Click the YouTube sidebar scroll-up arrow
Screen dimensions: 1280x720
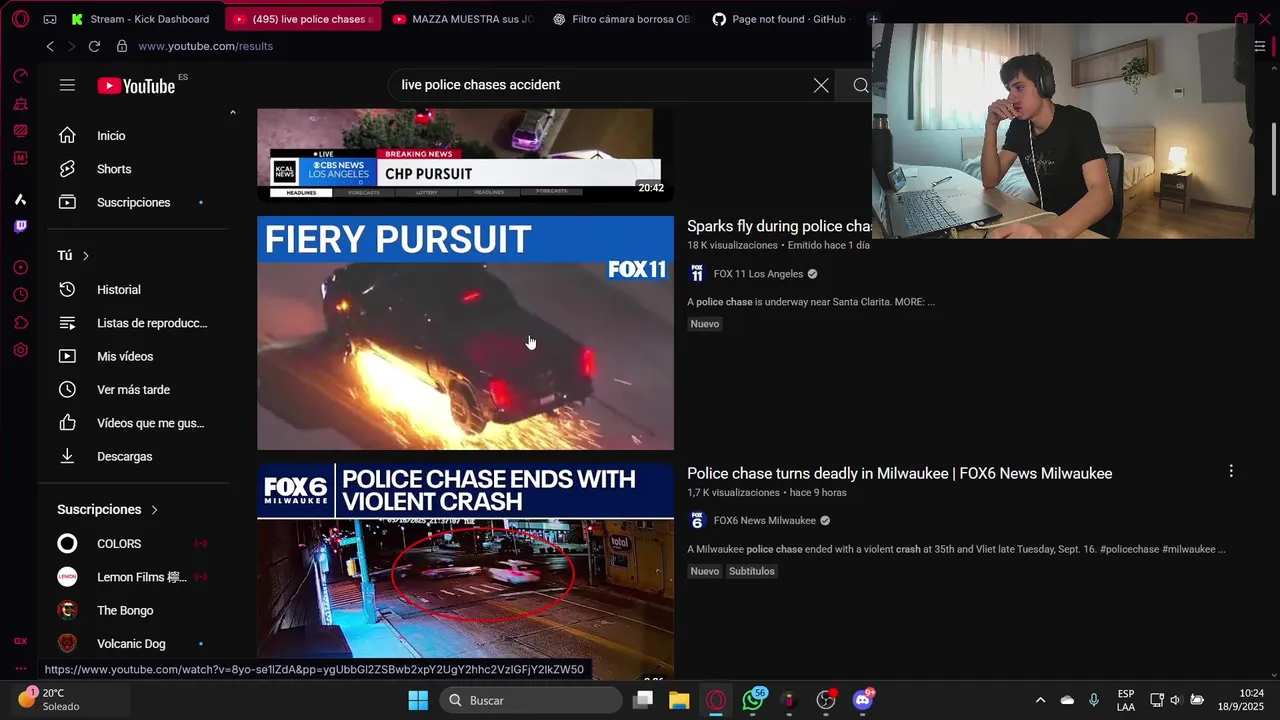(x=233, y=113)
